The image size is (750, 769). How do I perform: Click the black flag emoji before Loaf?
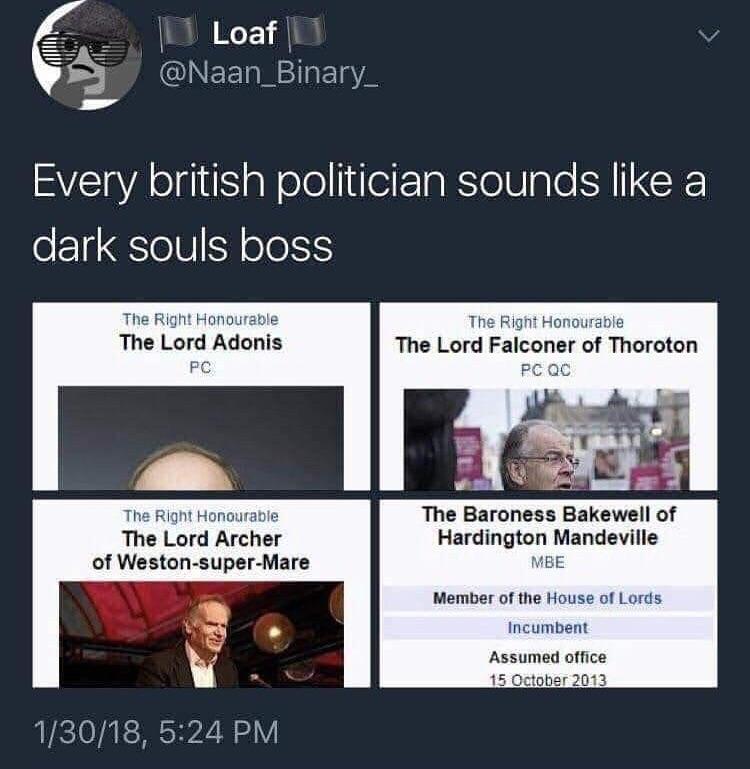pyautogui.click(x=179, y=33)
